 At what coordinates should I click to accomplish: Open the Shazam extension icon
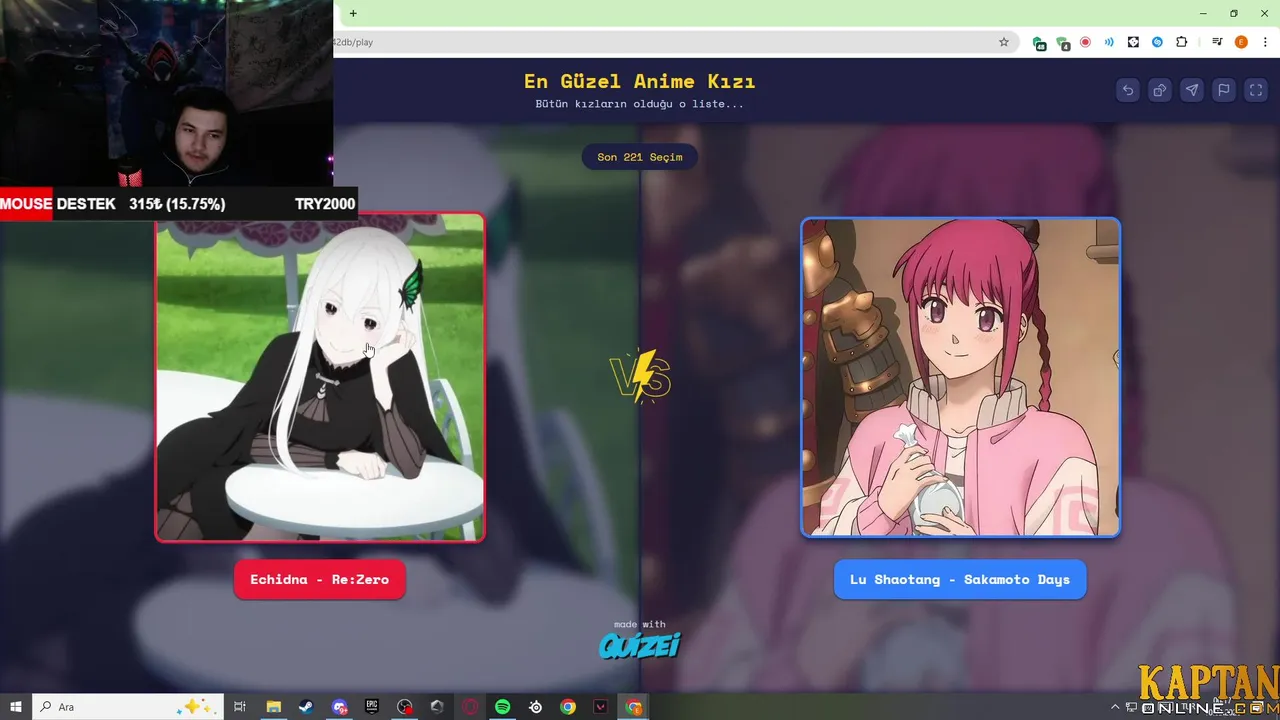[x=1157, y=42]
